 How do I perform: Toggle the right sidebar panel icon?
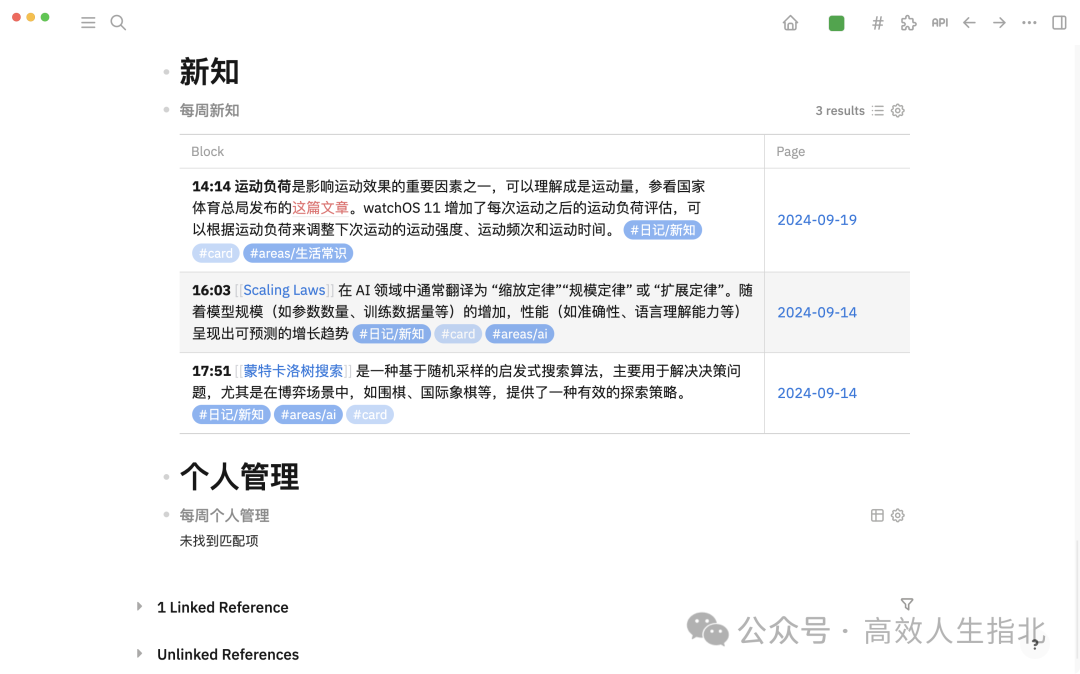click(1059, 22)
